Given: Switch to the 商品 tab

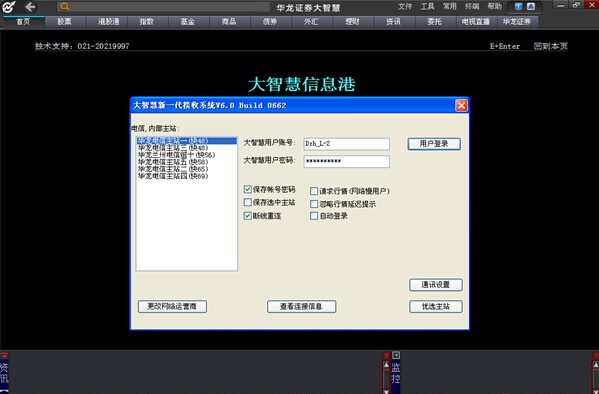Looking at the screenshot, I should click(229, 22).
